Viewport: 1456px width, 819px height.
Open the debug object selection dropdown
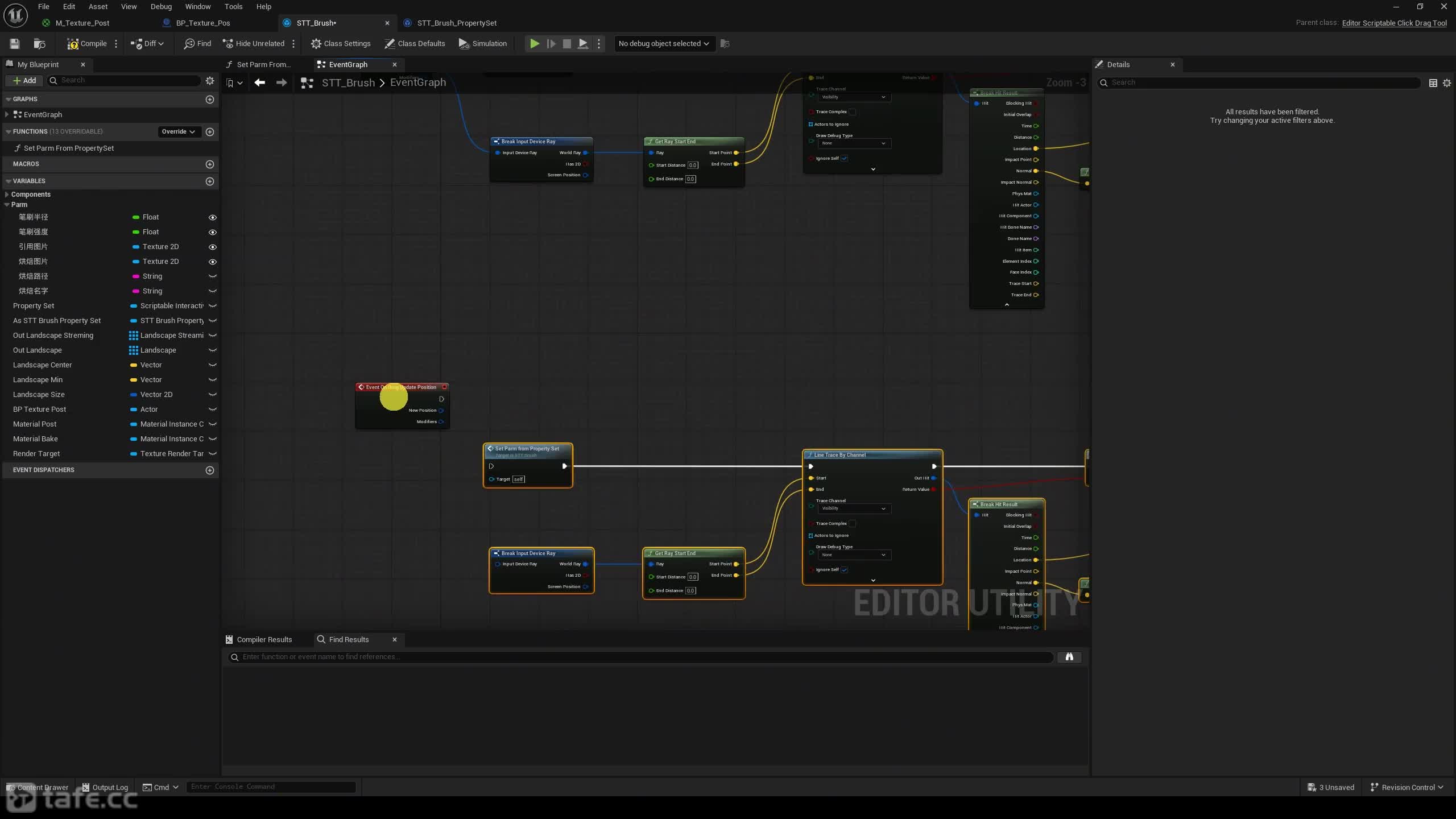tap(663, 44)
